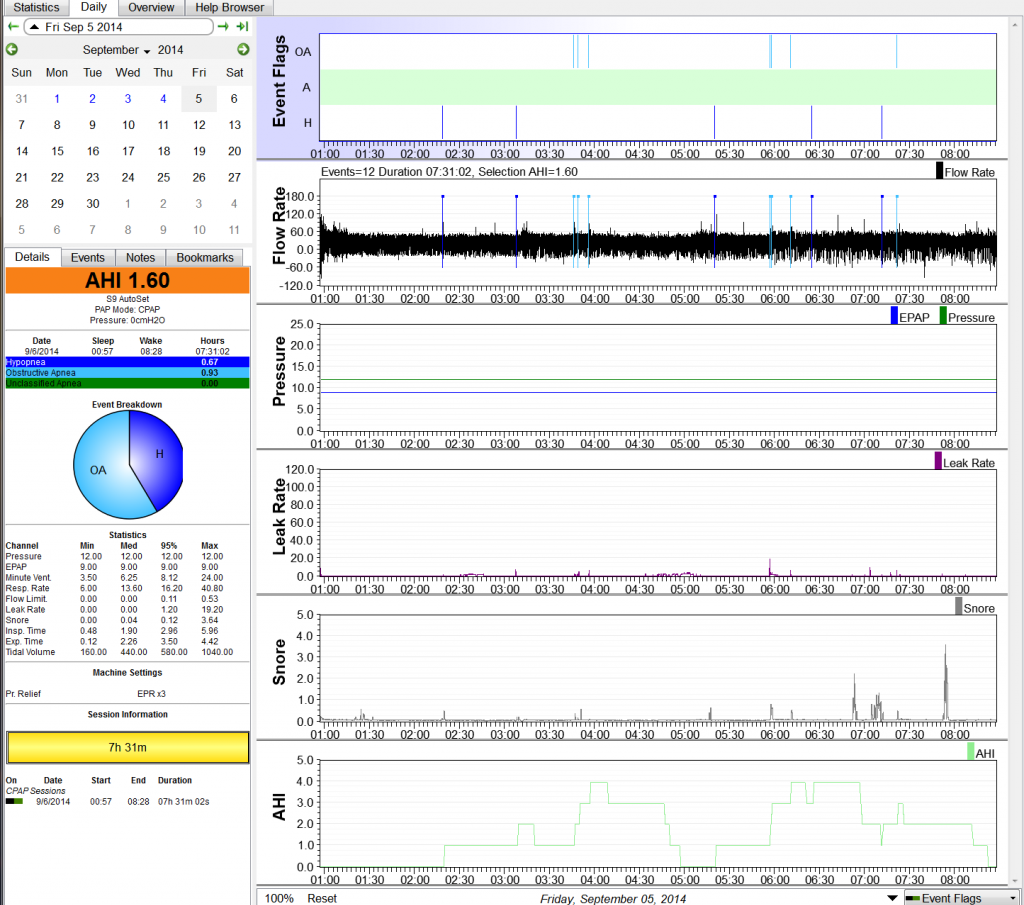Screen dimensions: 1024x905
Task: Switch to the Overview tab
Action: [151, 8]
